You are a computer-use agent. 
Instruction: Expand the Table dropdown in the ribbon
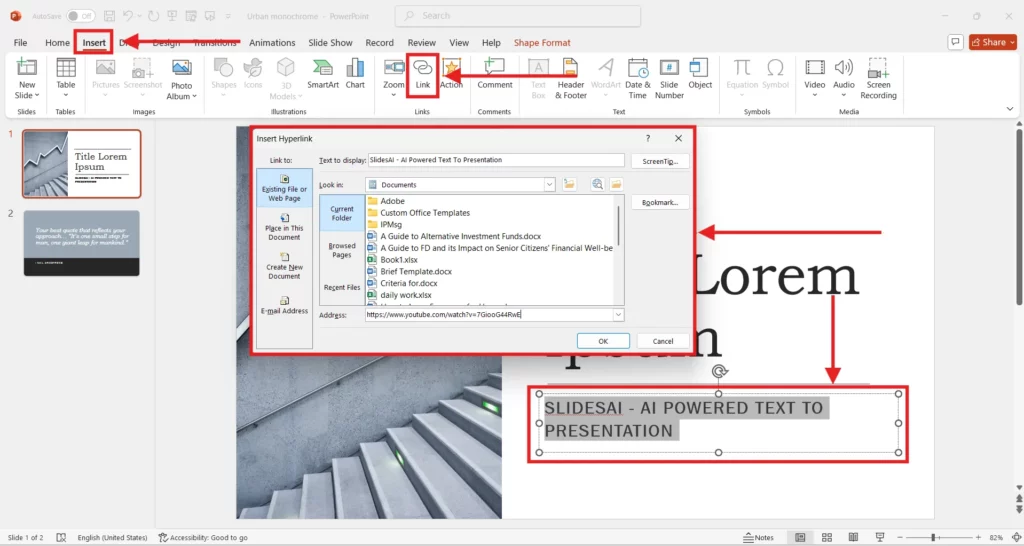pos(66,96)
